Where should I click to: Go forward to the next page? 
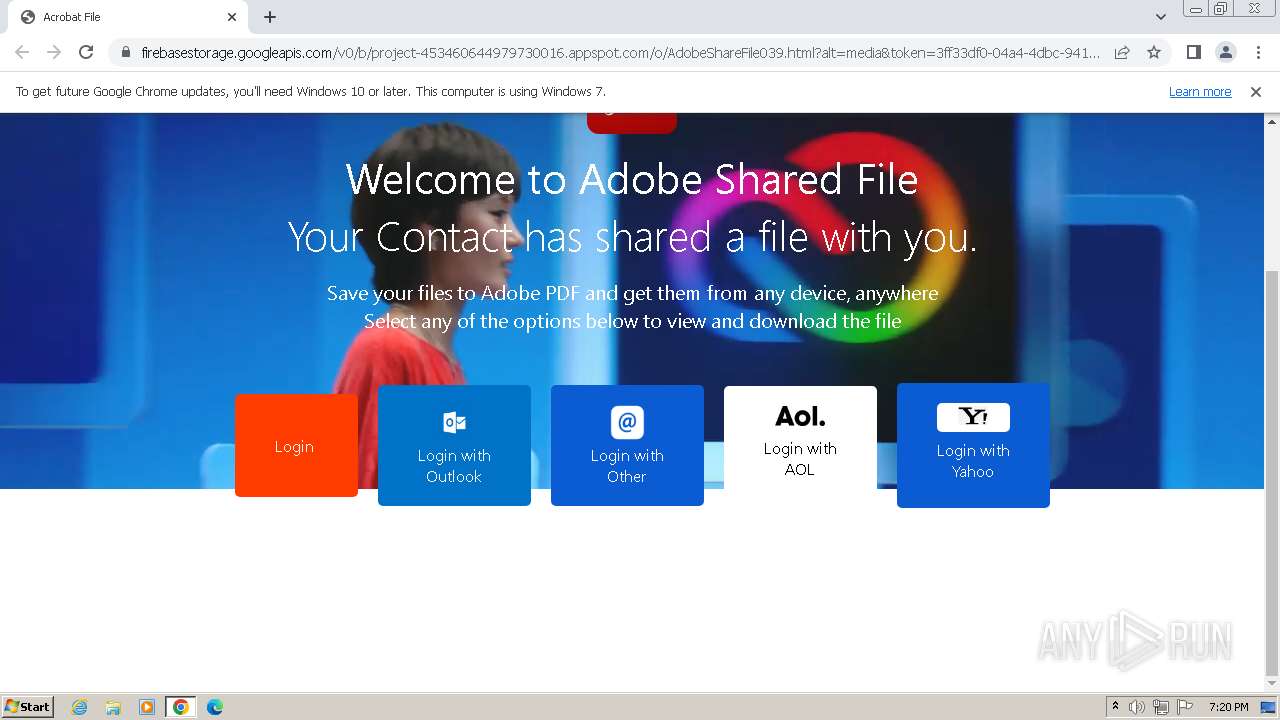(x=54, y=52)
